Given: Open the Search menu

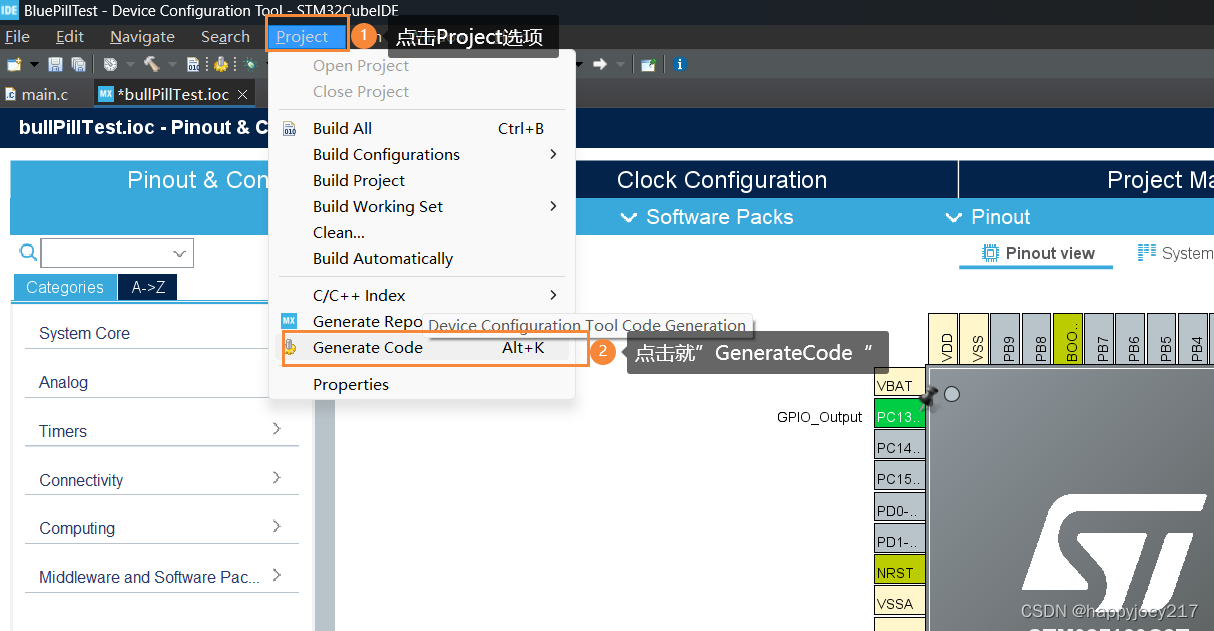Looking at the screenshot, I should [225, 36].
